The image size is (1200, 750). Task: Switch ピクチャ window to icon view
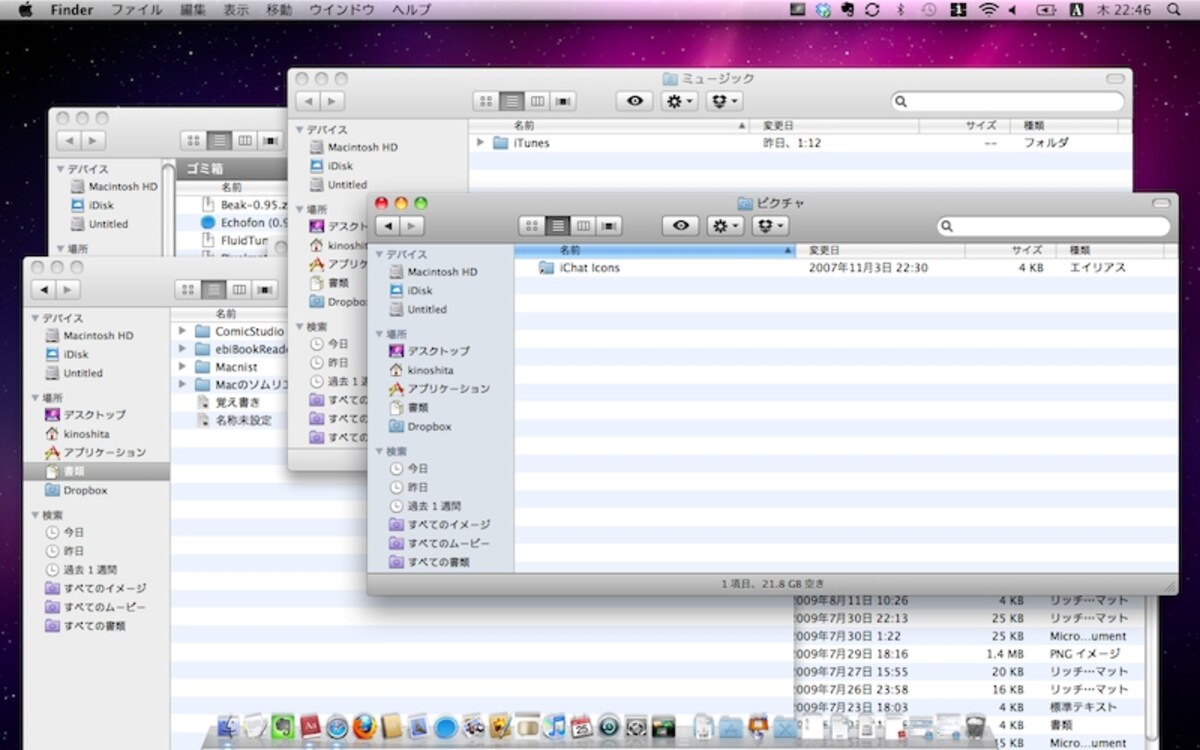tap(532, 227)
